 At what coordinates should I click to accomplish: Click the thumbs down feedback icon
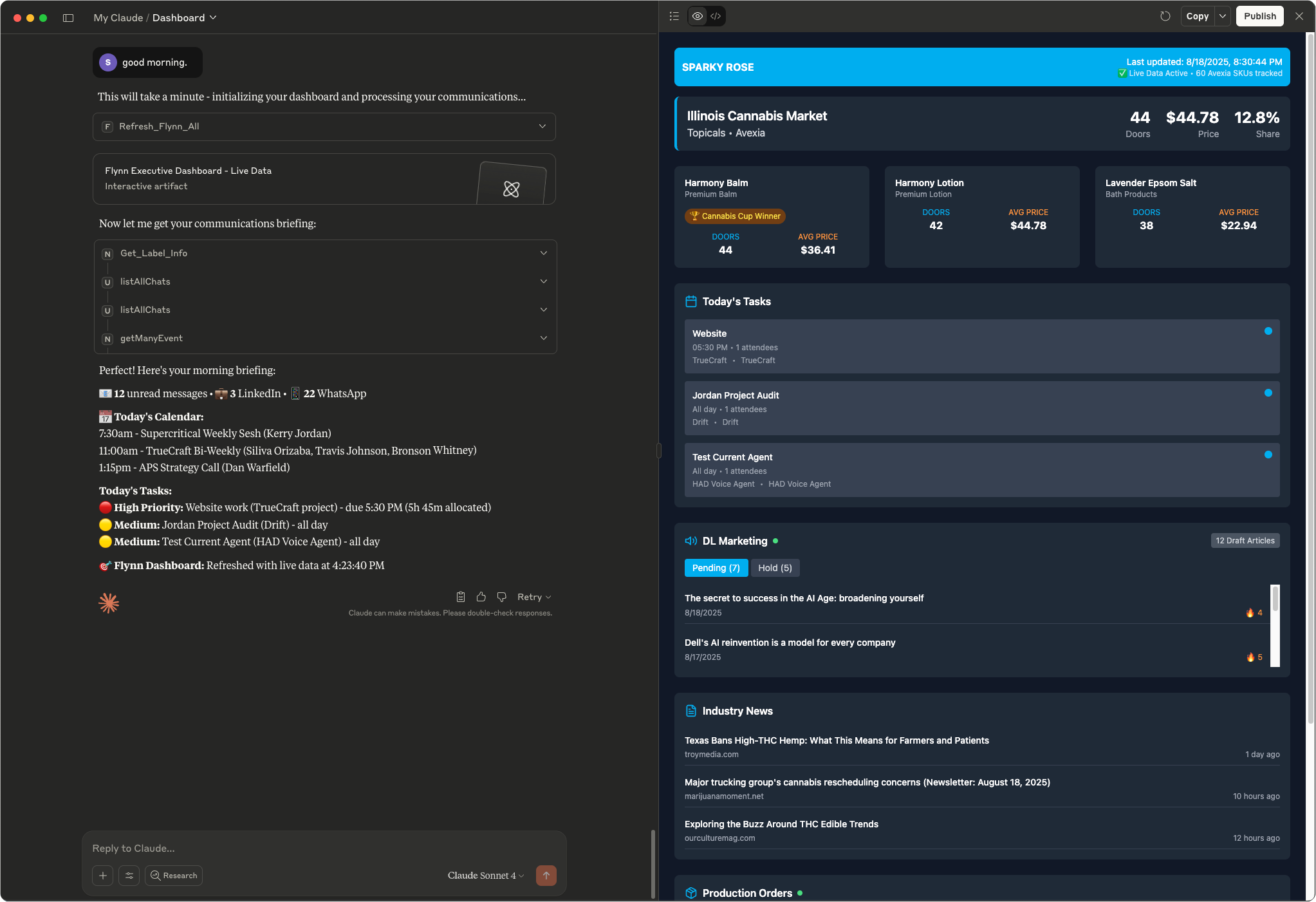(x=502, y=597)
